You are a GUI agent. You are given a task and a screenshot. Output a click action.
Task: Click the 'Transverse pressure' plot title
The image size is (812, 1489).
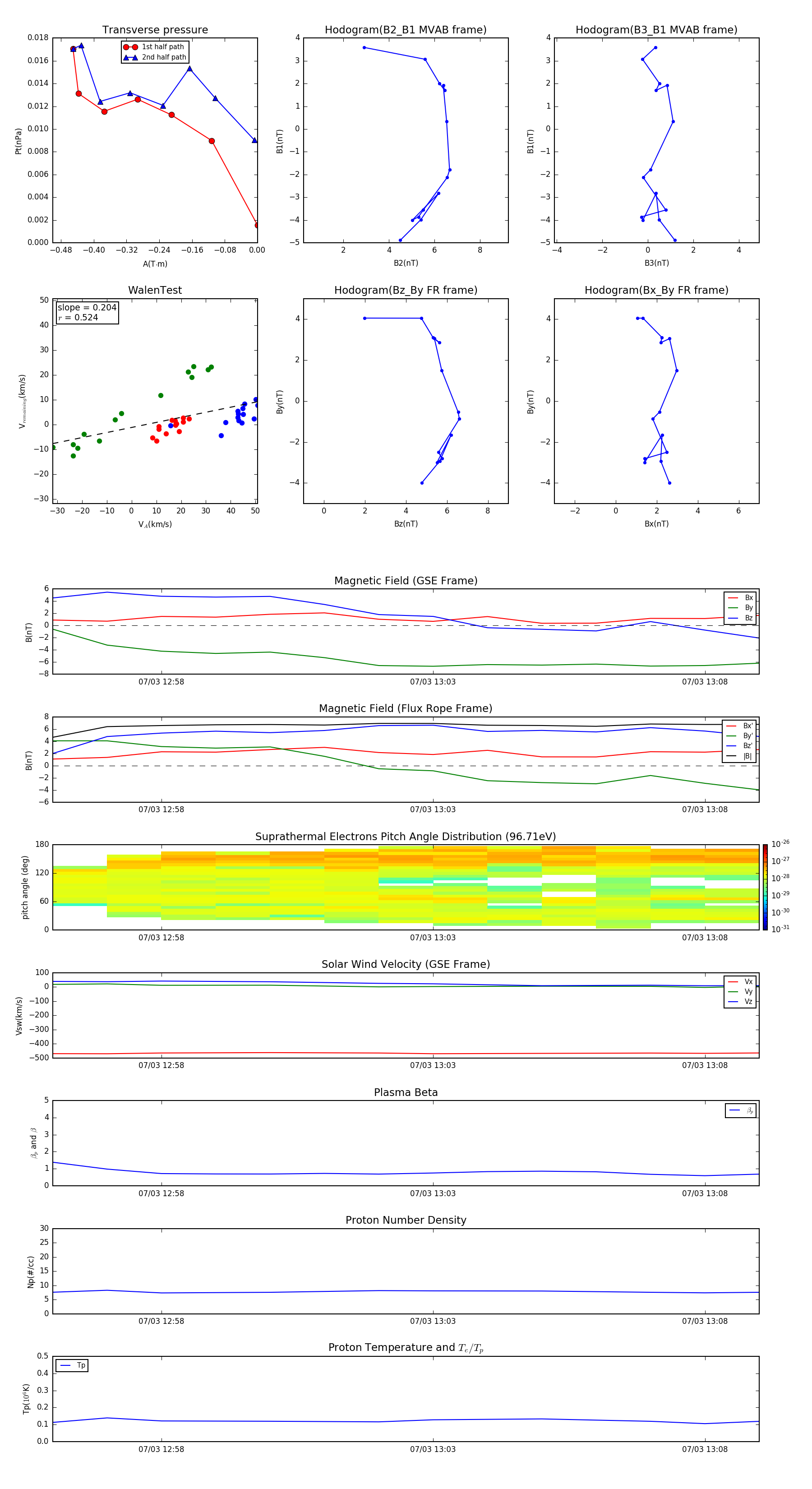pos(155,29)
